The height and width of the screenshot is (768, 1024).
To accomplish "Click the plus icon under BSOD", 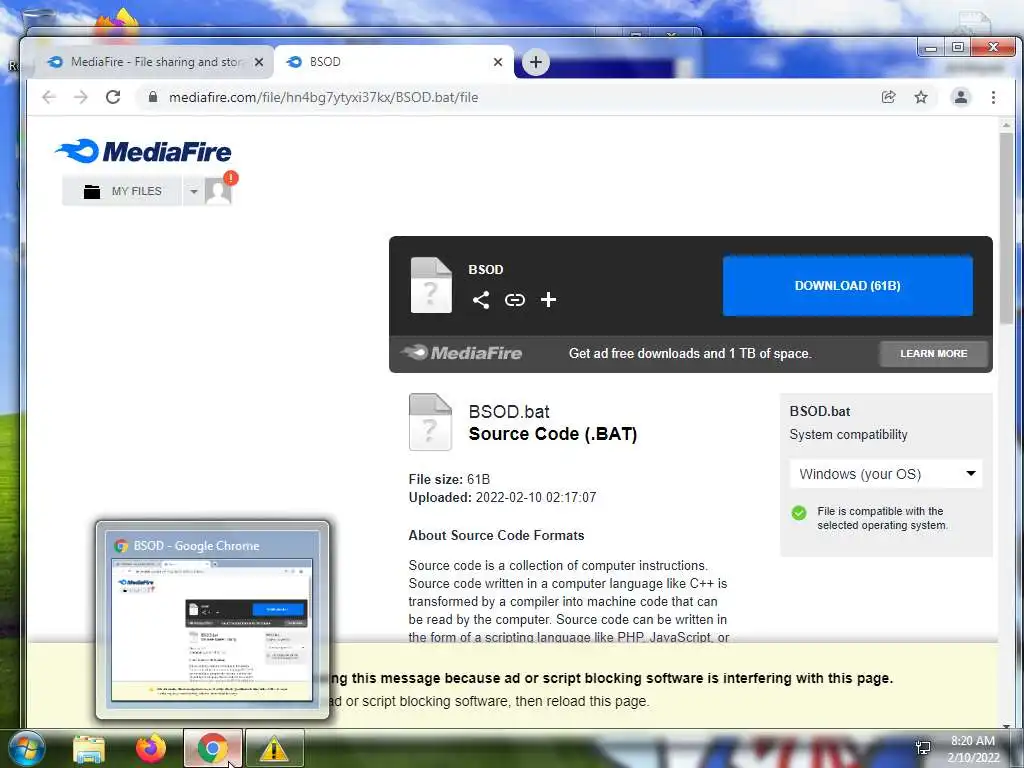I will pos(549,300).
